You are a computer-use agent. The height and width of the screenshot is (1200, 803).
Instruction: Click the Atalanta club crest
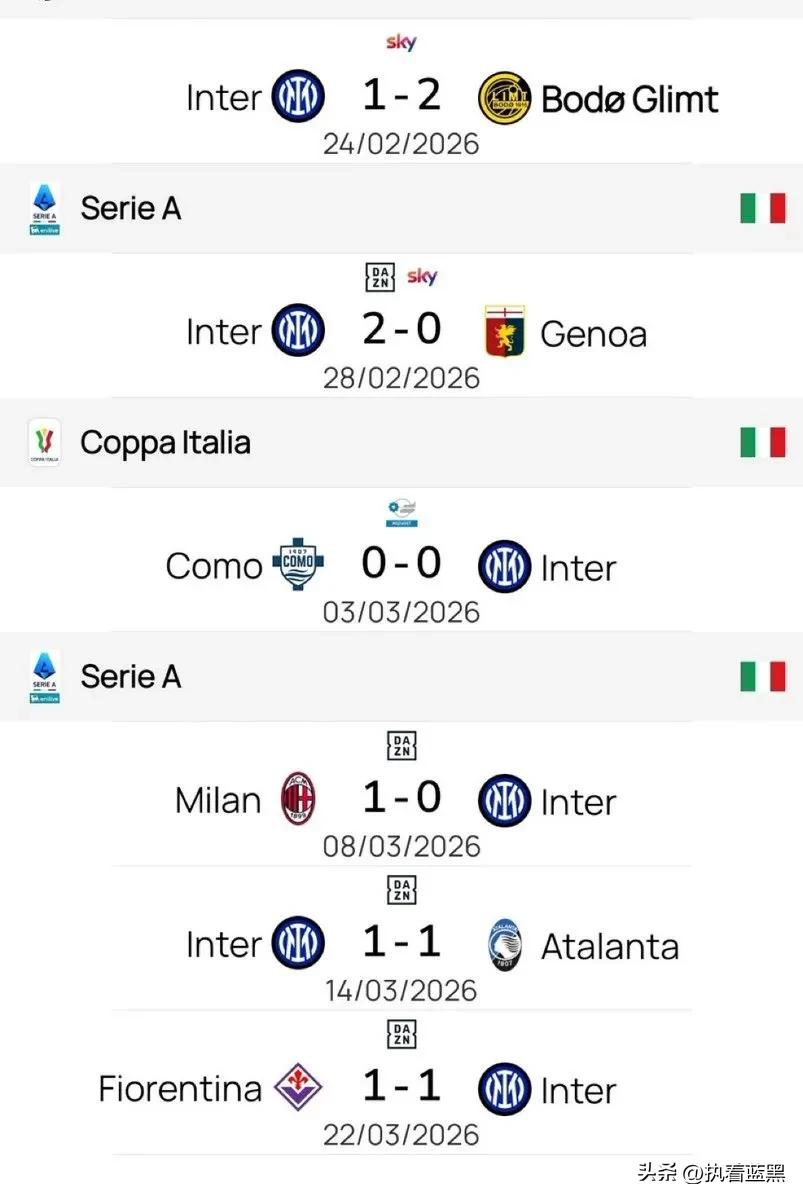coord(505,946)
